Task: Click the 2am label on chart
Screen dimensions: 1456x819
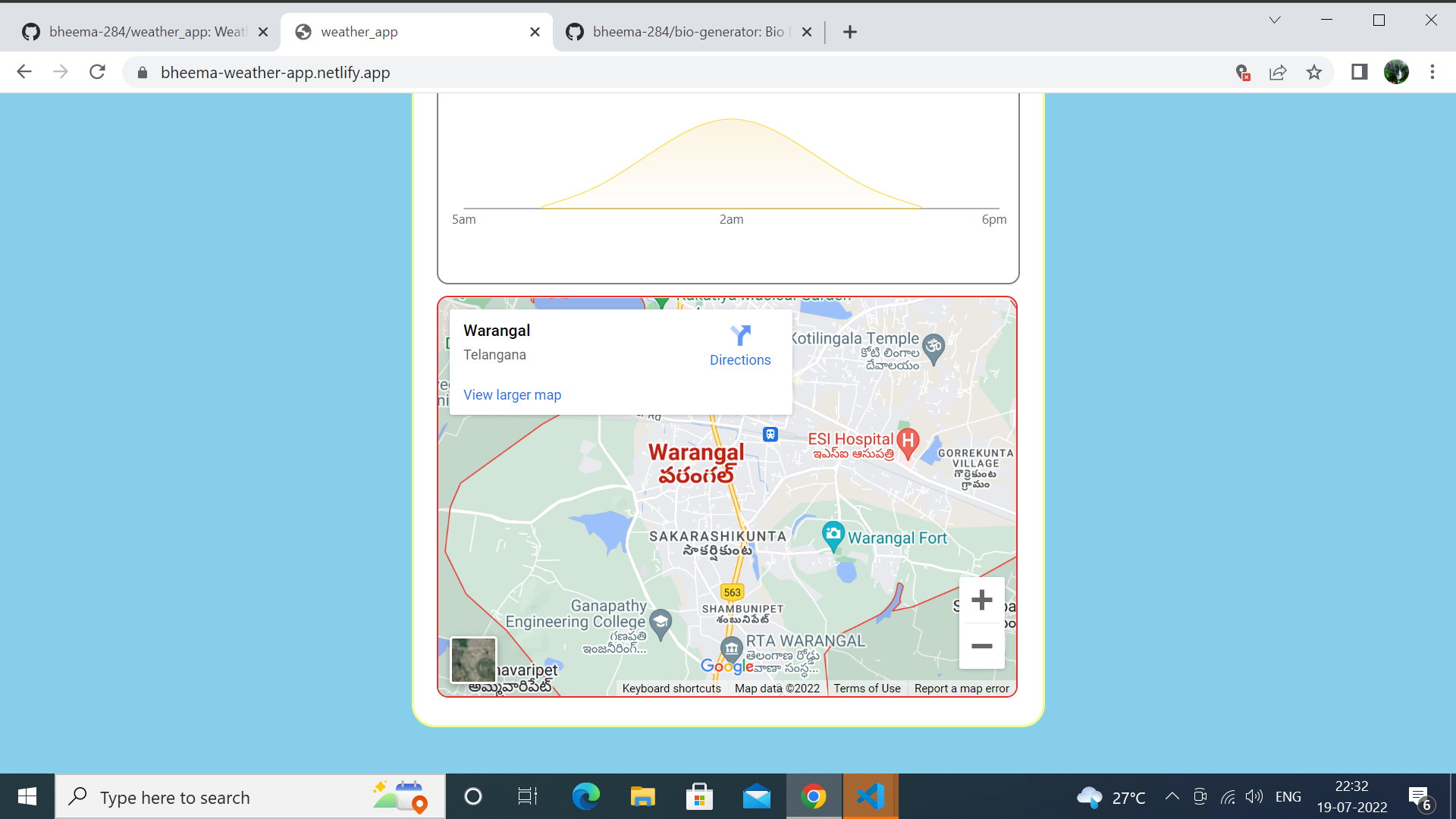Action: point(731,219)
